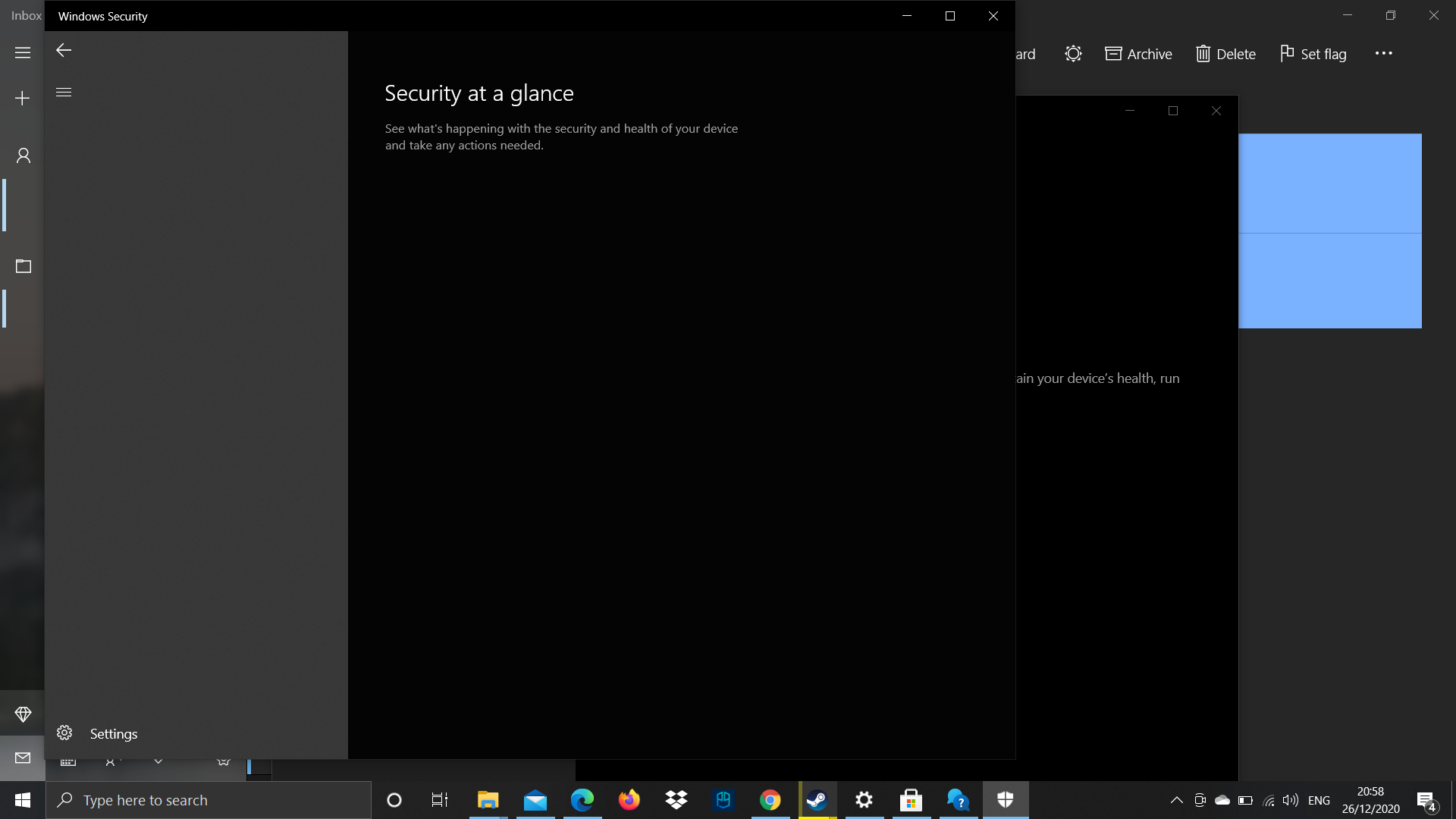This screenshot has height=819, width=1456.
Task: Click the Settings label in Windows Security
Action: tap(114, 733)
